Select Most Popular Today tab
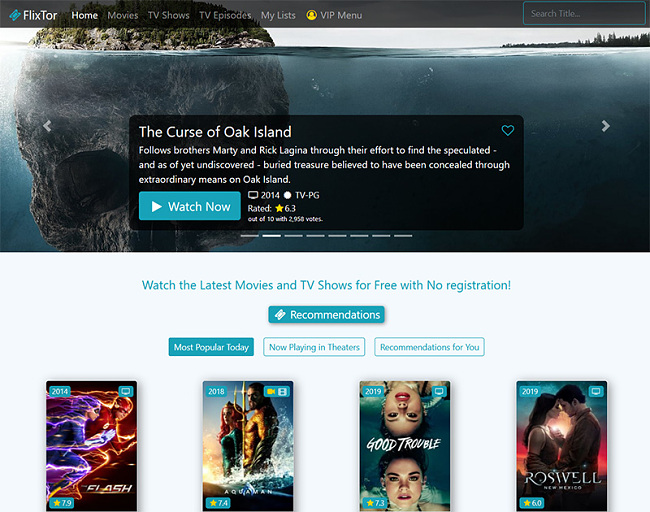 (x=211, y=347)
